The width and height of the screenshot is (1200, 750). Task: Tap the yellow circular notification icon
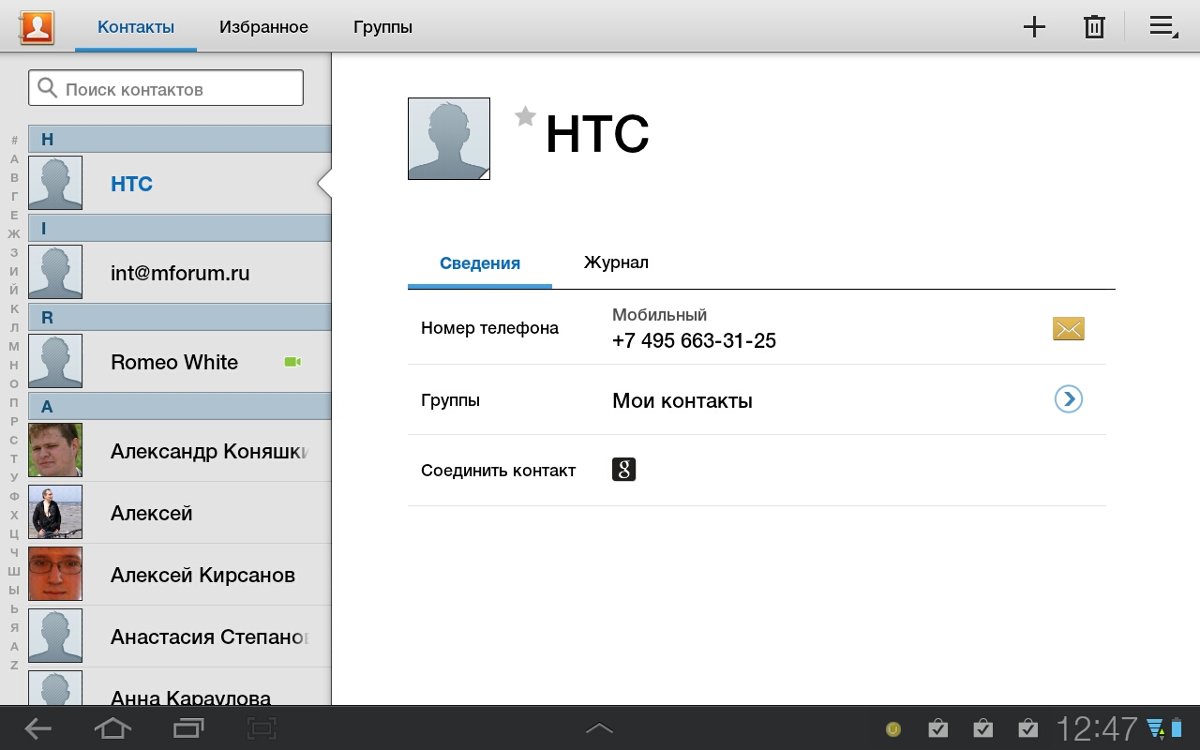coord(893,729)
